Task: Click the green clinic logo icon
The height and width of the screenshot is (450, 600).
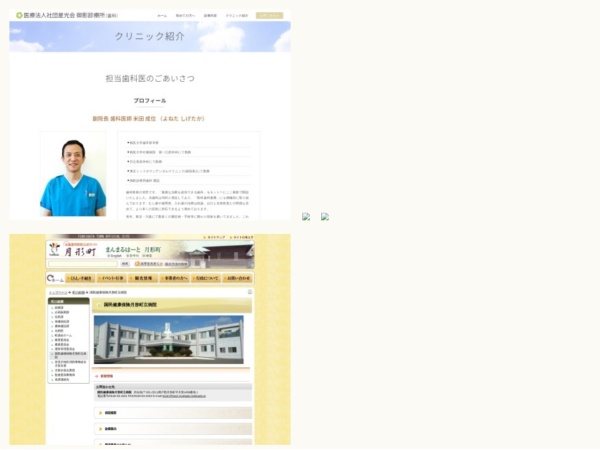Action: coord(19,15)
